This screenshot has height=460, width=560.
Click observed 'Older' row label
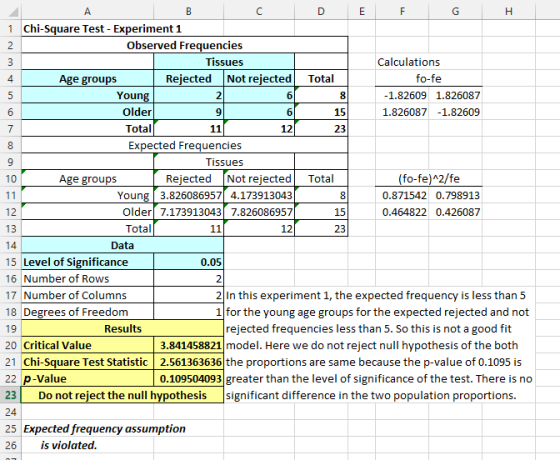tap(88, 112)
